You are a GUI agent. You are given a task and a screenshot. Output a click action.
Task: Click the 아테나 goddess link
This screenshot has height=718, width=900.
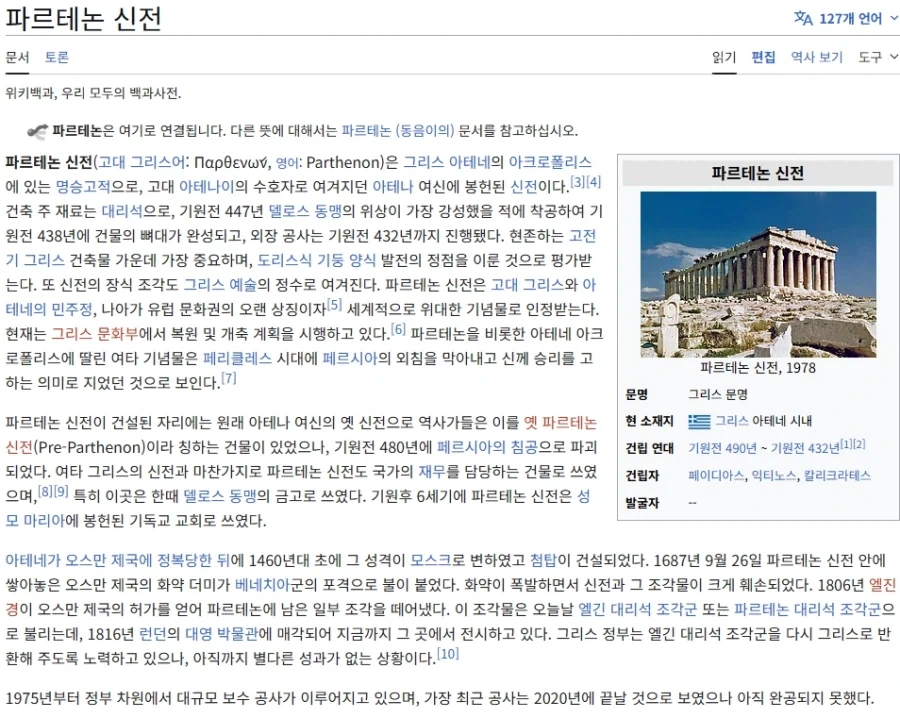click(x=393, y=187)
